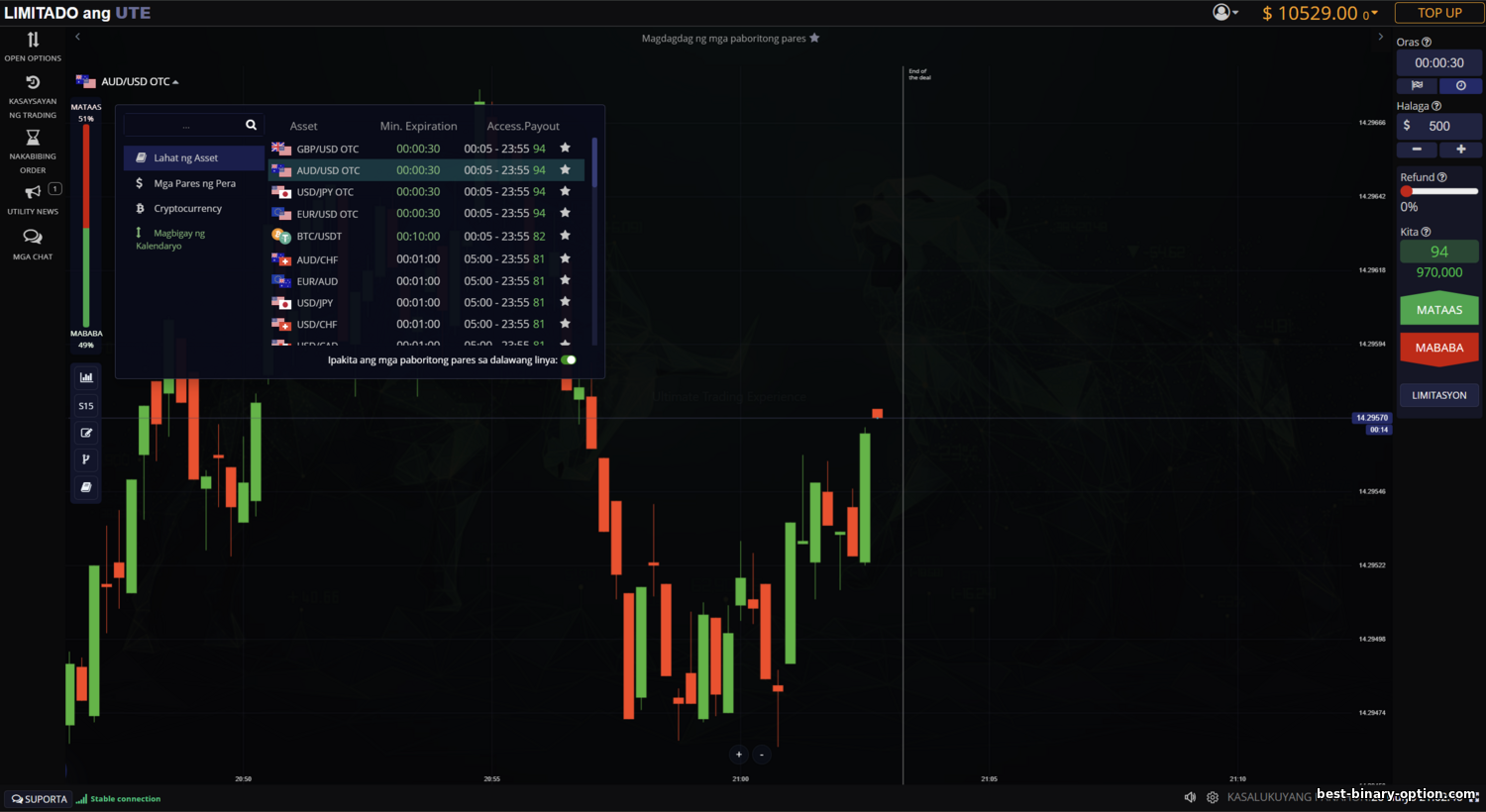The image size is (1486, 812).
Task: Click the asset search input field
Action: click(x=185, y=126)
